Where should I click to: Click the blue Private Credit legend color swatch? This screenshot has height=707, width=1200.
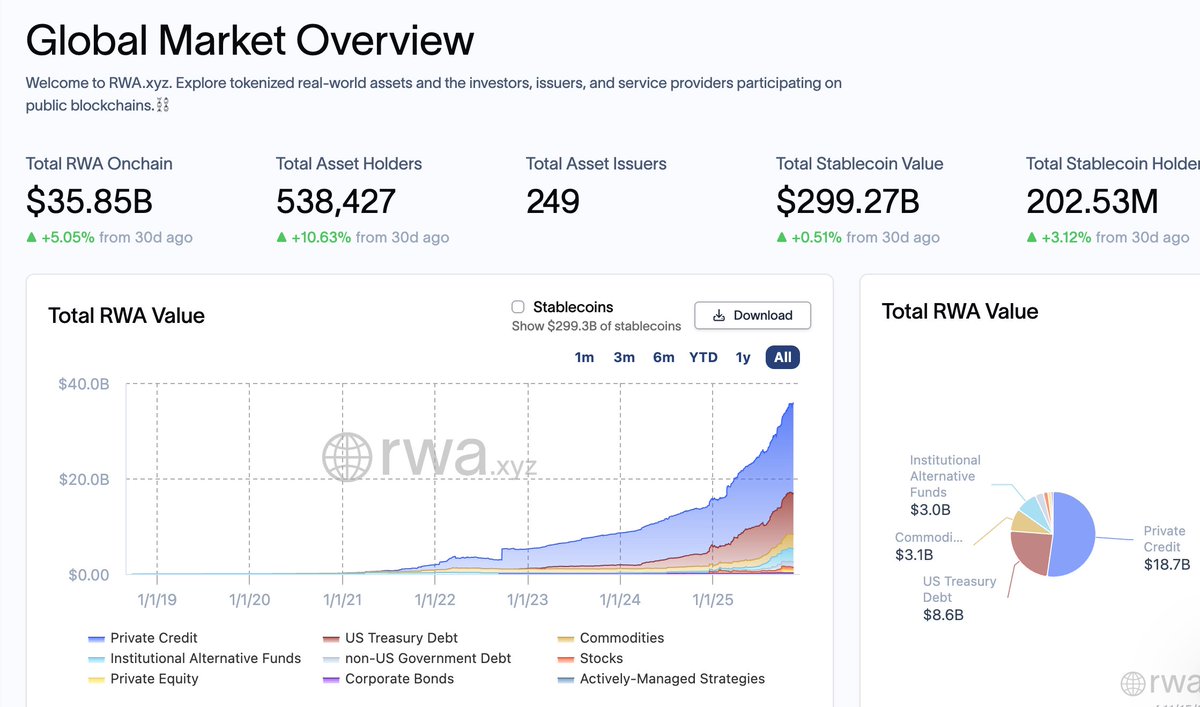click(96, 638)
